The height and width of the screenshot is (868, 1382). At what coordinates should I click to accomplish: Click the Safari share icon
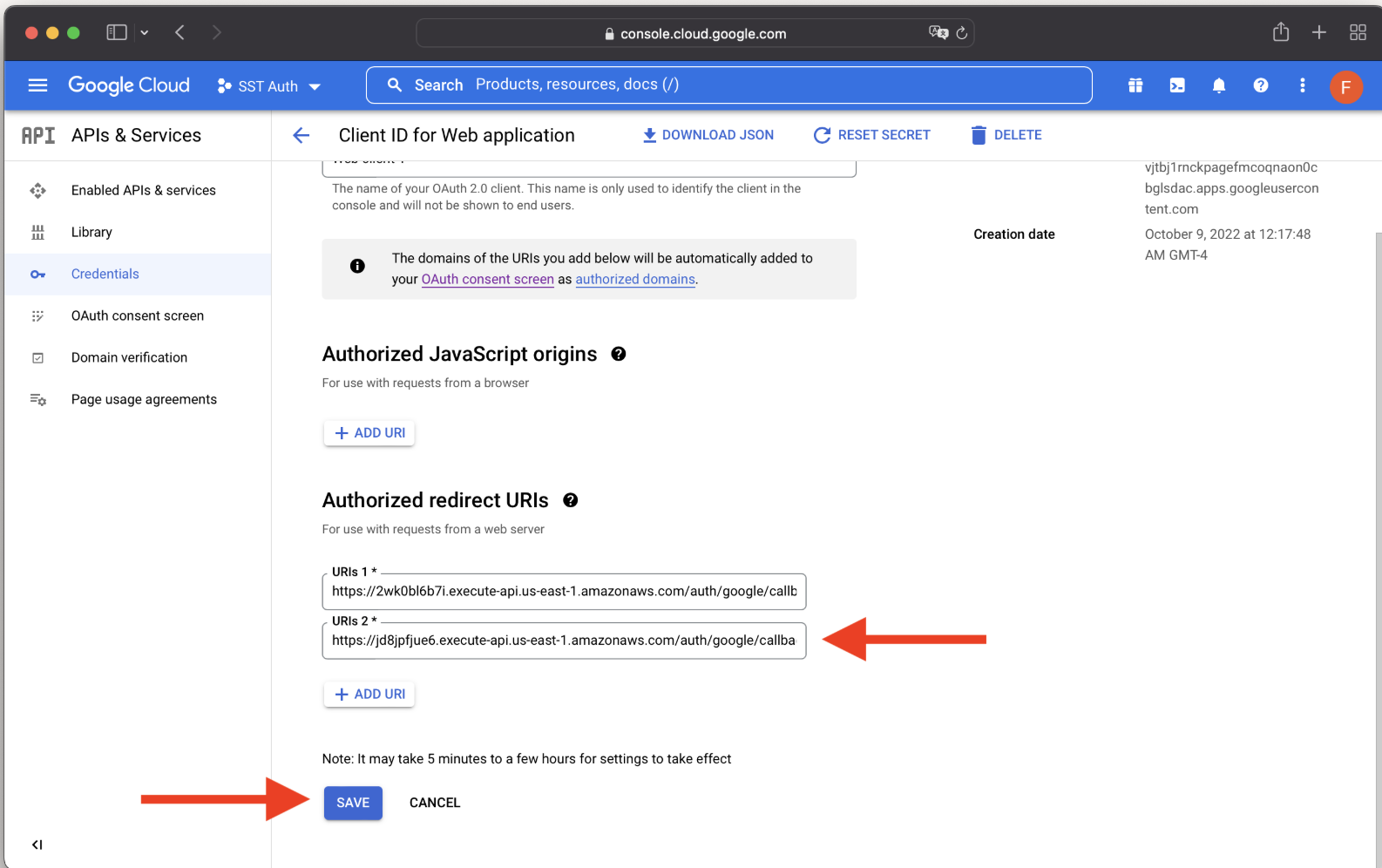[x=1280, y=32]
